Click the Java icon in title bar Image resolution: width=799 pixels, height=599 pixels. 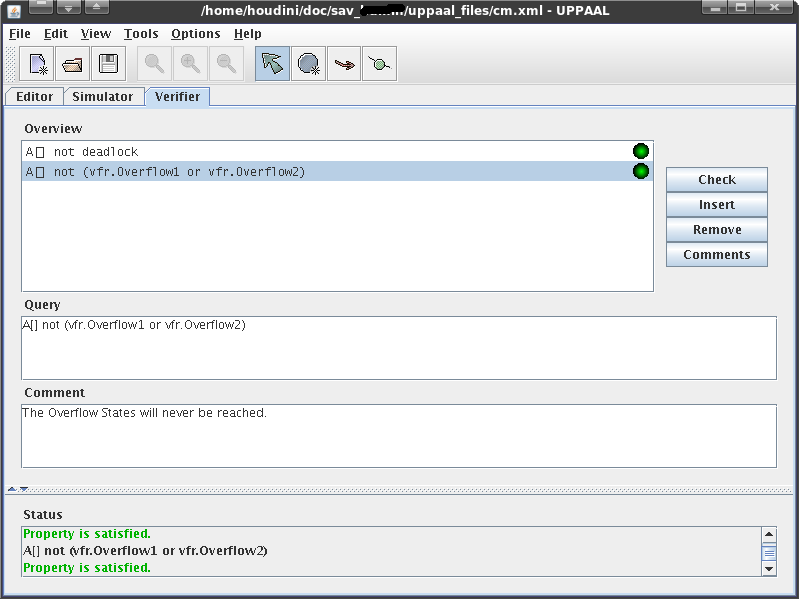(14, 10)
